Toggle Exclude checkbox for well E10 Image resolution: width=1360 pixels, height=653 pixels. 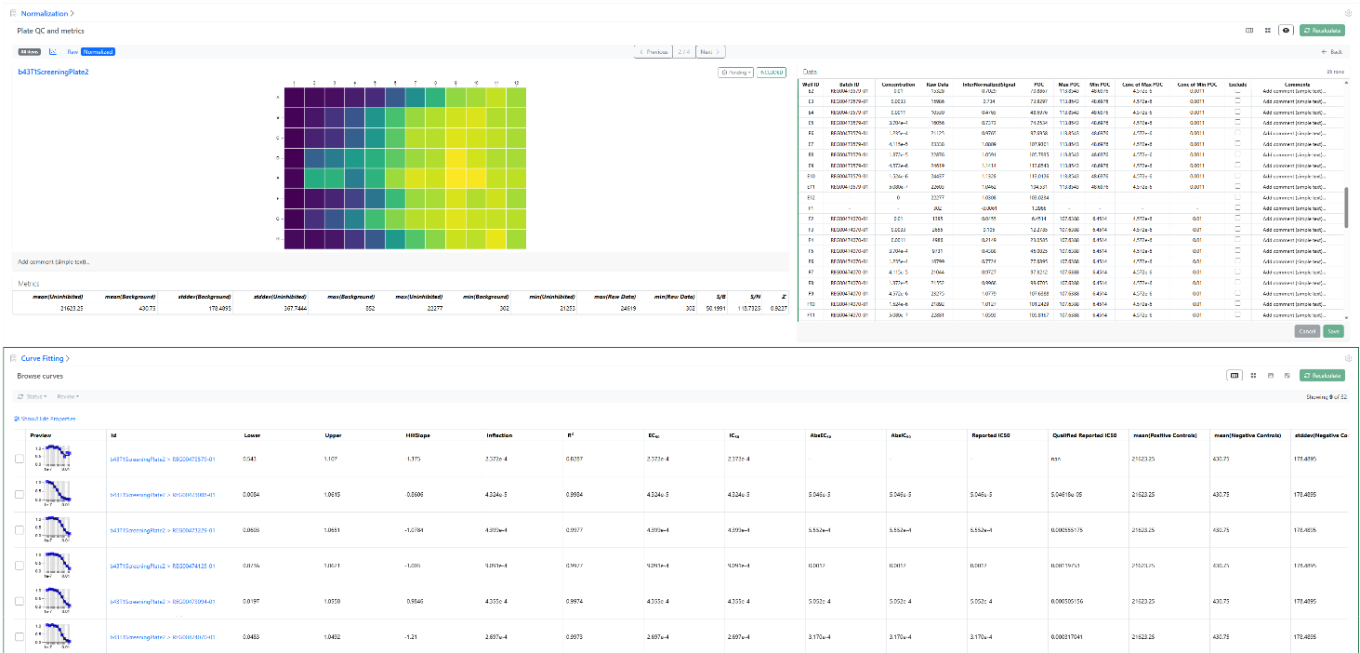pos(1237,174)
